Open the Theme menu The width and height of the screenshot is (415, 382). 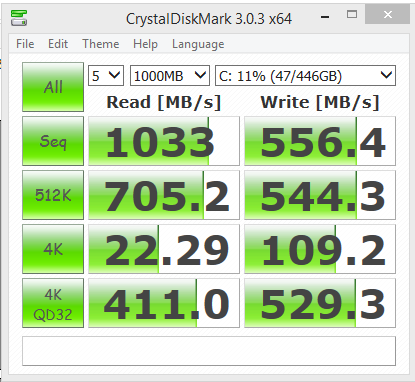click(x=101, y=44)
